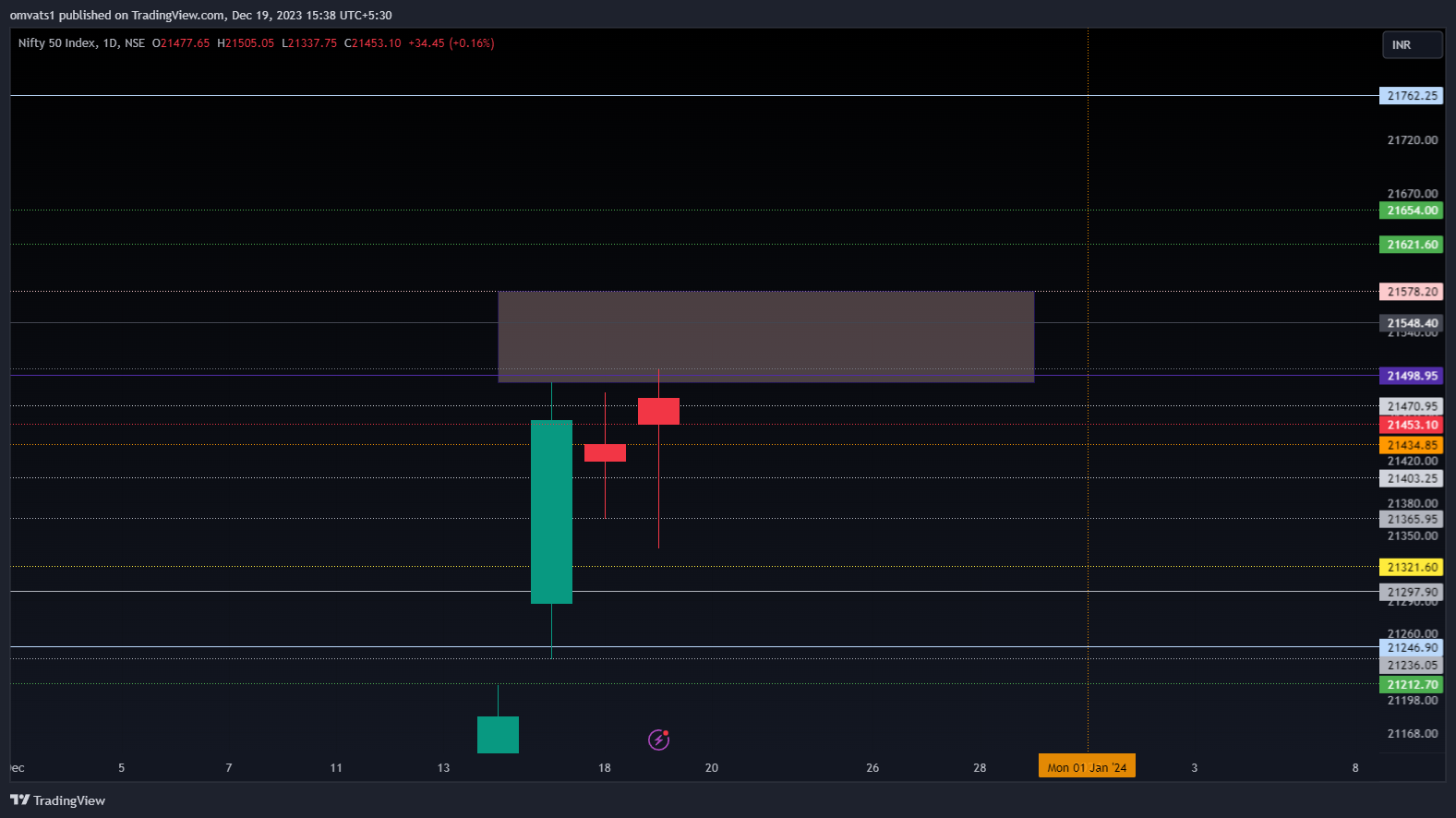Select the 21236.05 price label
Image resolution: width=1456 pixels, height=818 pixels.
click(1411, 665)
